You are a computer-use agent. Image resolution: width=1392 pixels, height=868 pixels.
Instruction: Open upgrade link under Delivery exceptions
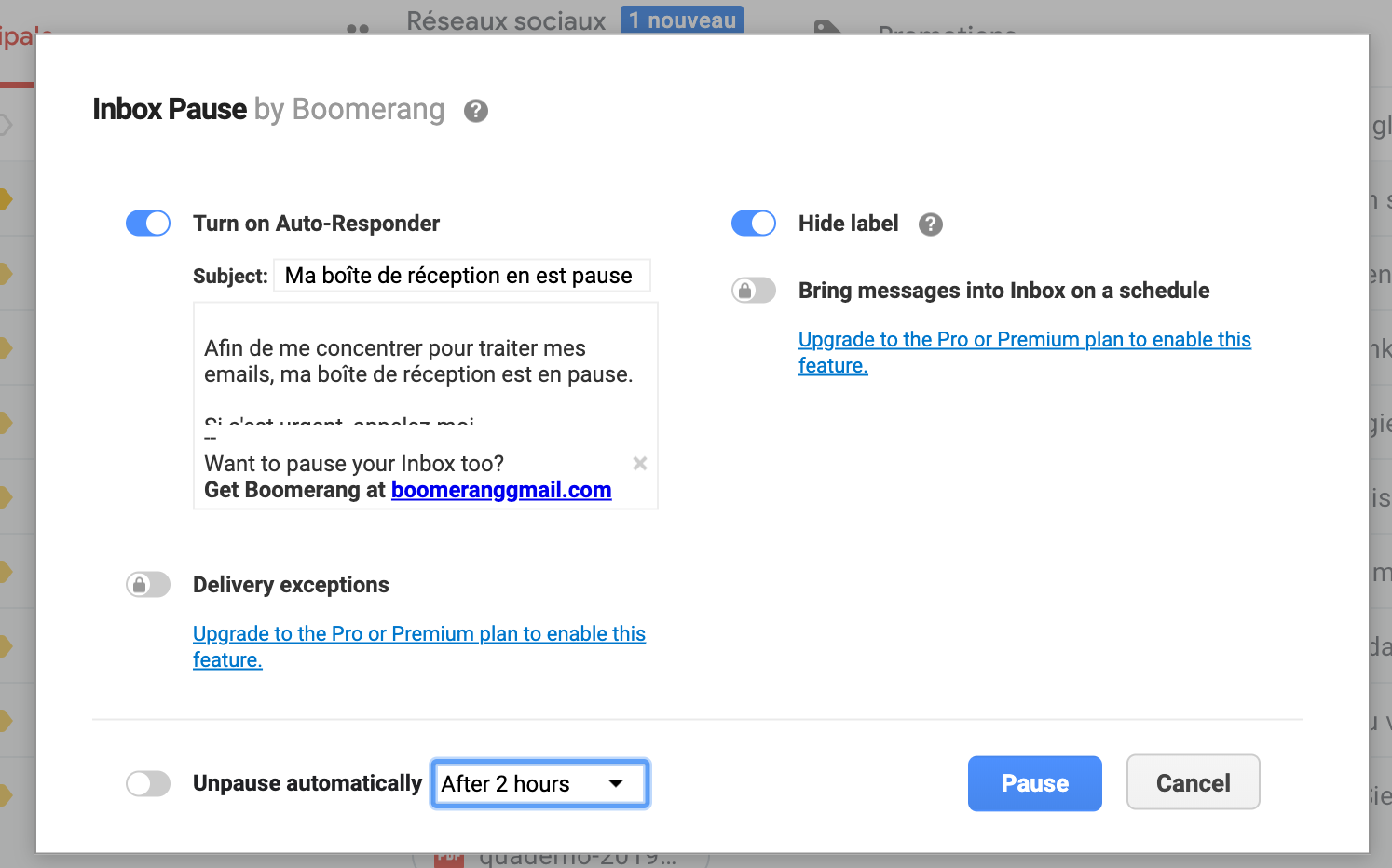419,646
